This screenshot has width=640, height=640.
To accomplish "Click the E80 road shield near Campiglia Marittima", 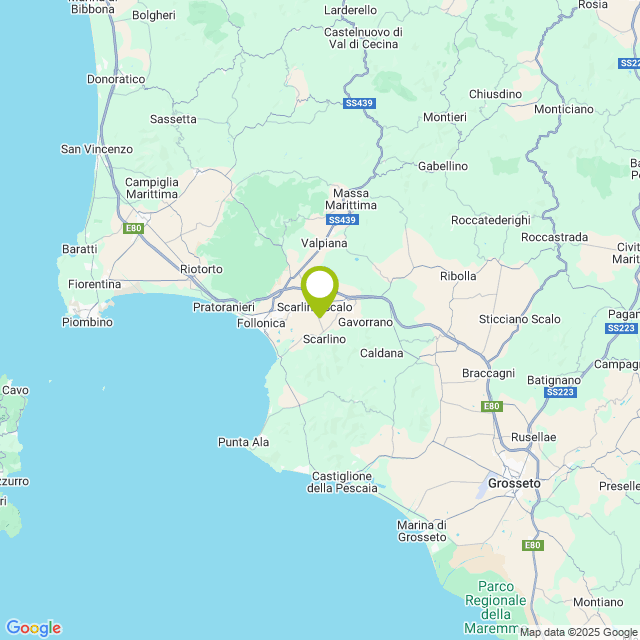I will (x=133, y=228).
